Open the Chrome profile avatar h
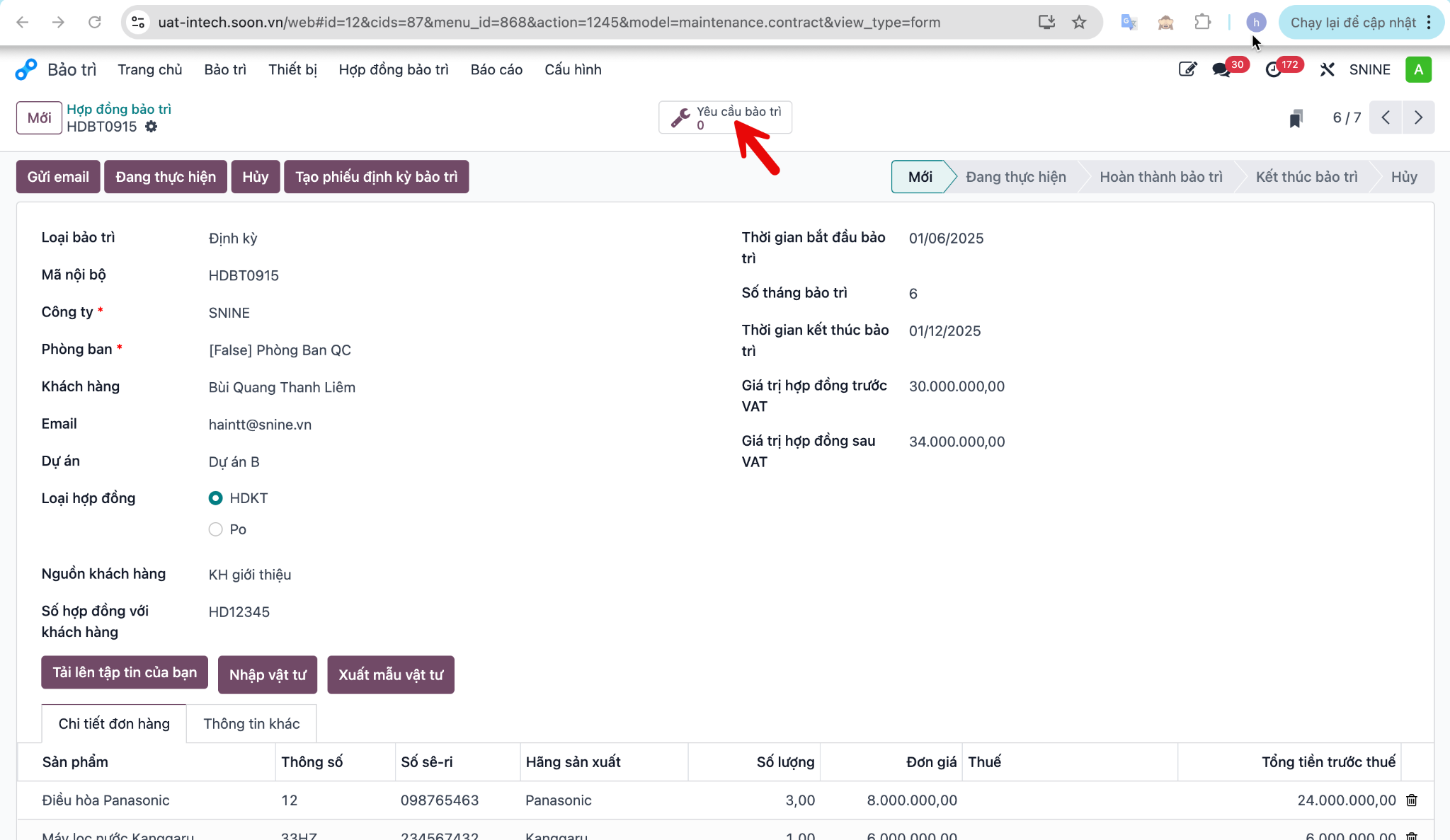This screenshot has height=840, width=1450. click(x=1256, y=22)
